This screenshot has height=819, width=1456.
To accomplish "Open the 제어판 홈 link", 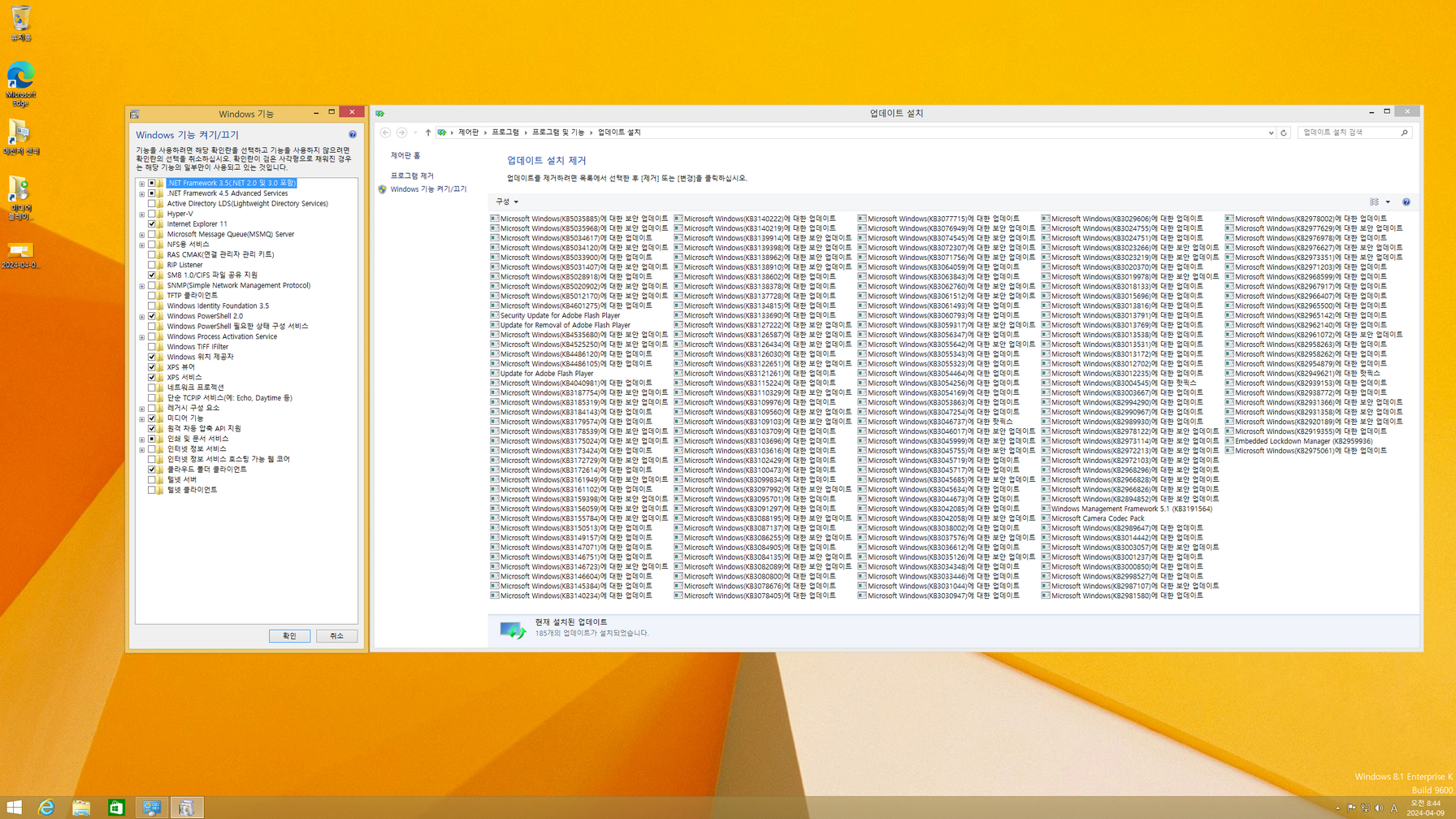I will (x=405, y=155).
